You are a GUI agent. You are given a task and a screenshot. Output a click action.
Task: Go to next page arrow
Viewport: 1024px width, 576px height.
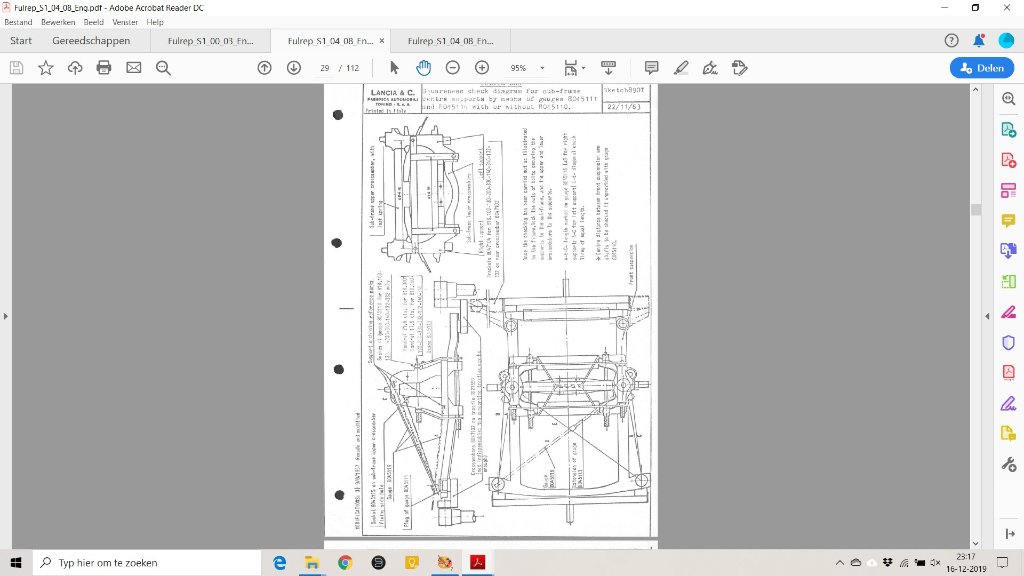293,68
